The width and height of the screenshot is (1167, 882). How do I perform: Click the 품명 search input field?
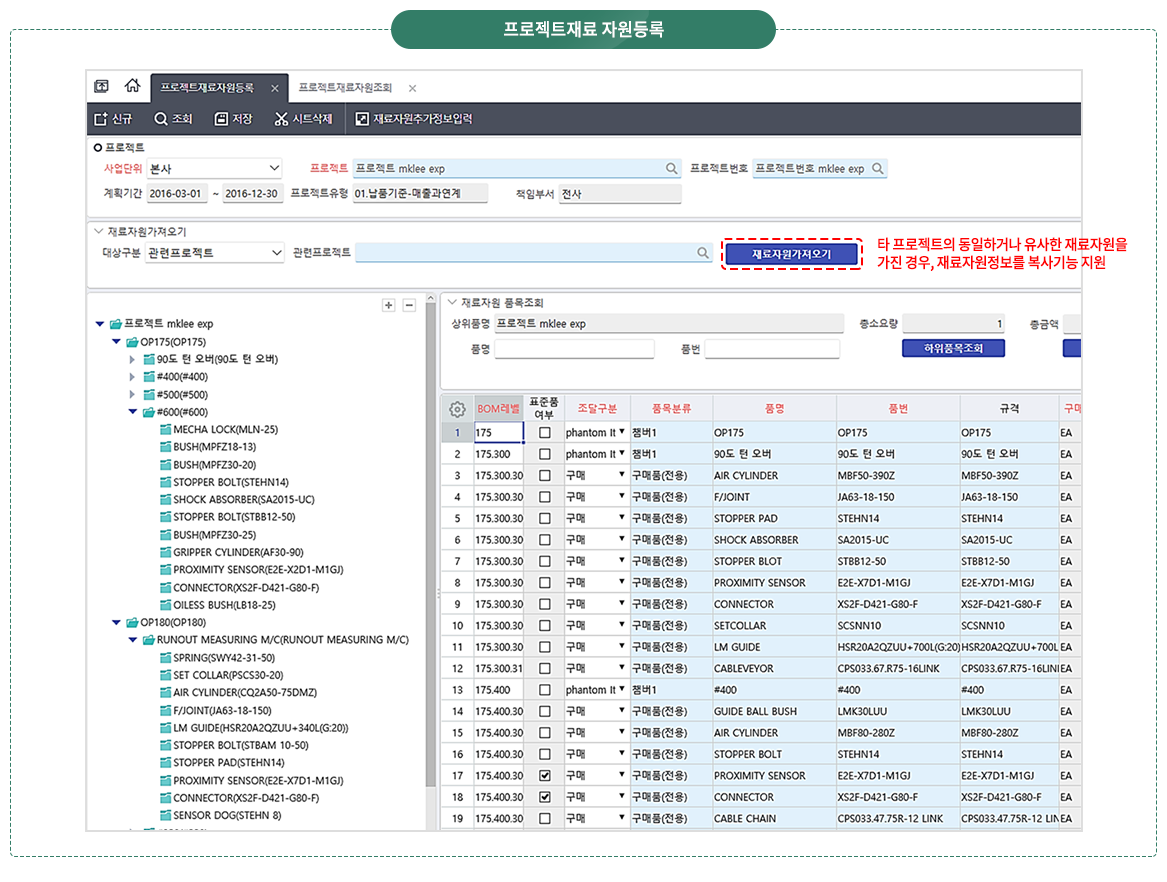pyautogui.click(x=574, y=348)
